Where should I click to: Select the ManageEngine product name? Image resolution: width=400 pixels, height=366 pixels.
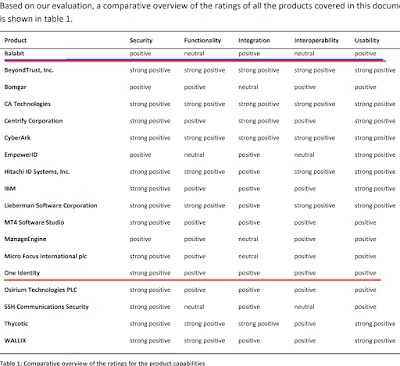pyautogui.click(x=25, y=239)
